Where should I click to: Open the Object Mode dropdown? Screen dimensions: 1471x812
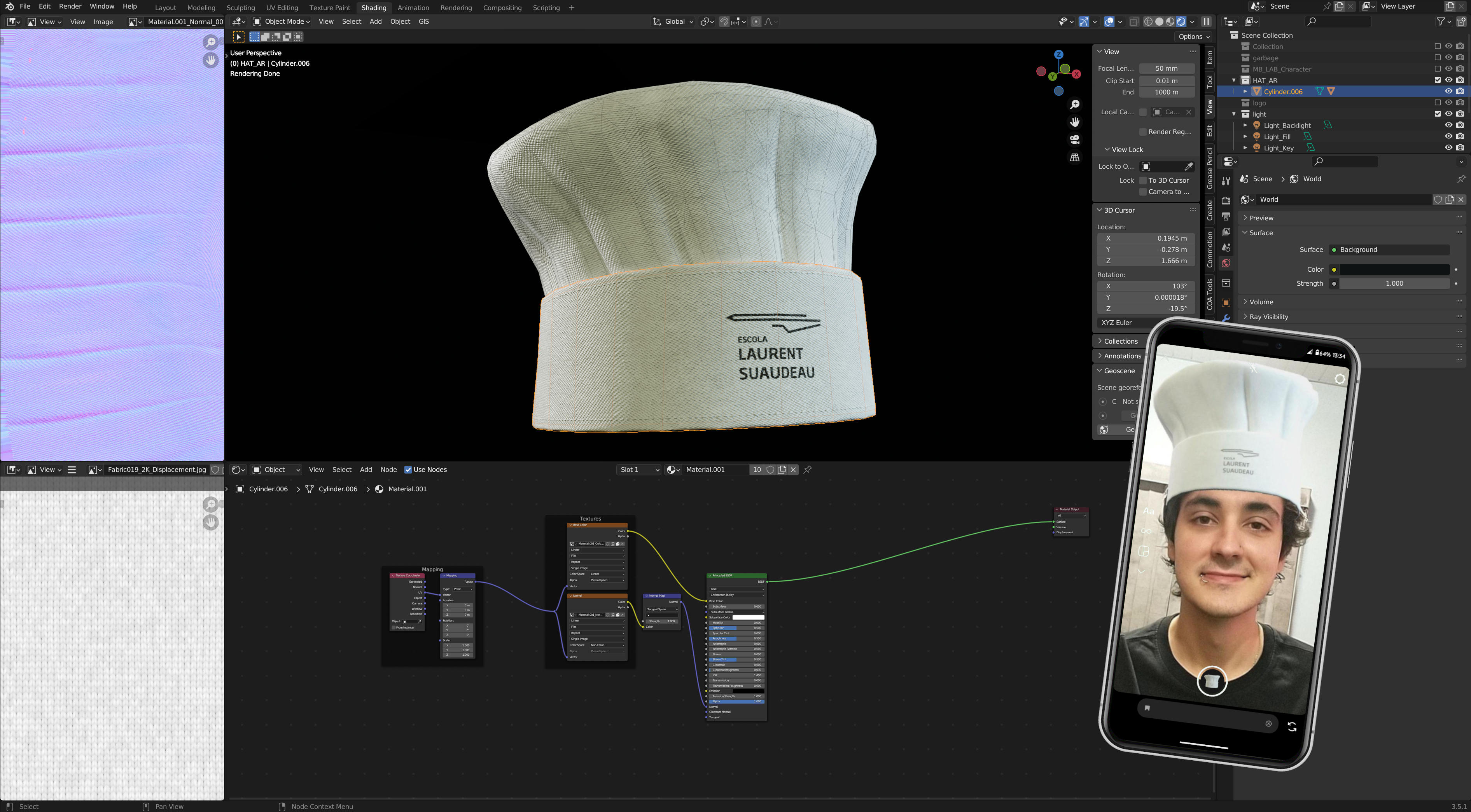click(x=282, y=22)
